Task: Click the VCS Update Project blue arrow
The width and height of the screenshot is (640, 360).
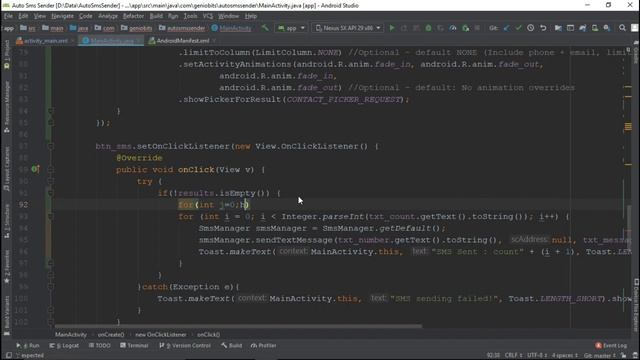Action: pos(506,28)
